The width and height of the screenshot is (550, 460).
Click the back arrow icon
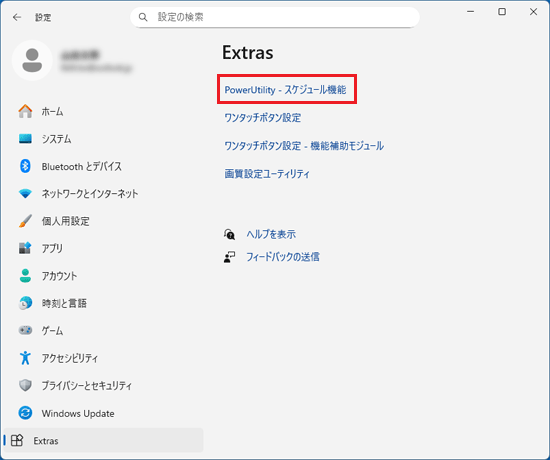click(17, 17)
